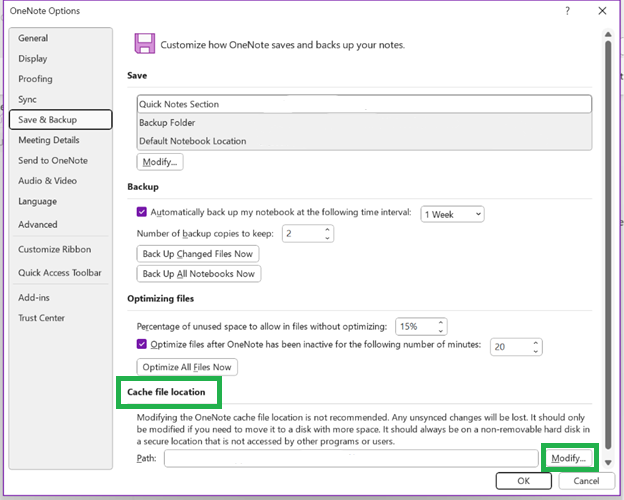Select the Proofing category
Screen dimensions: 624x500
35,79
